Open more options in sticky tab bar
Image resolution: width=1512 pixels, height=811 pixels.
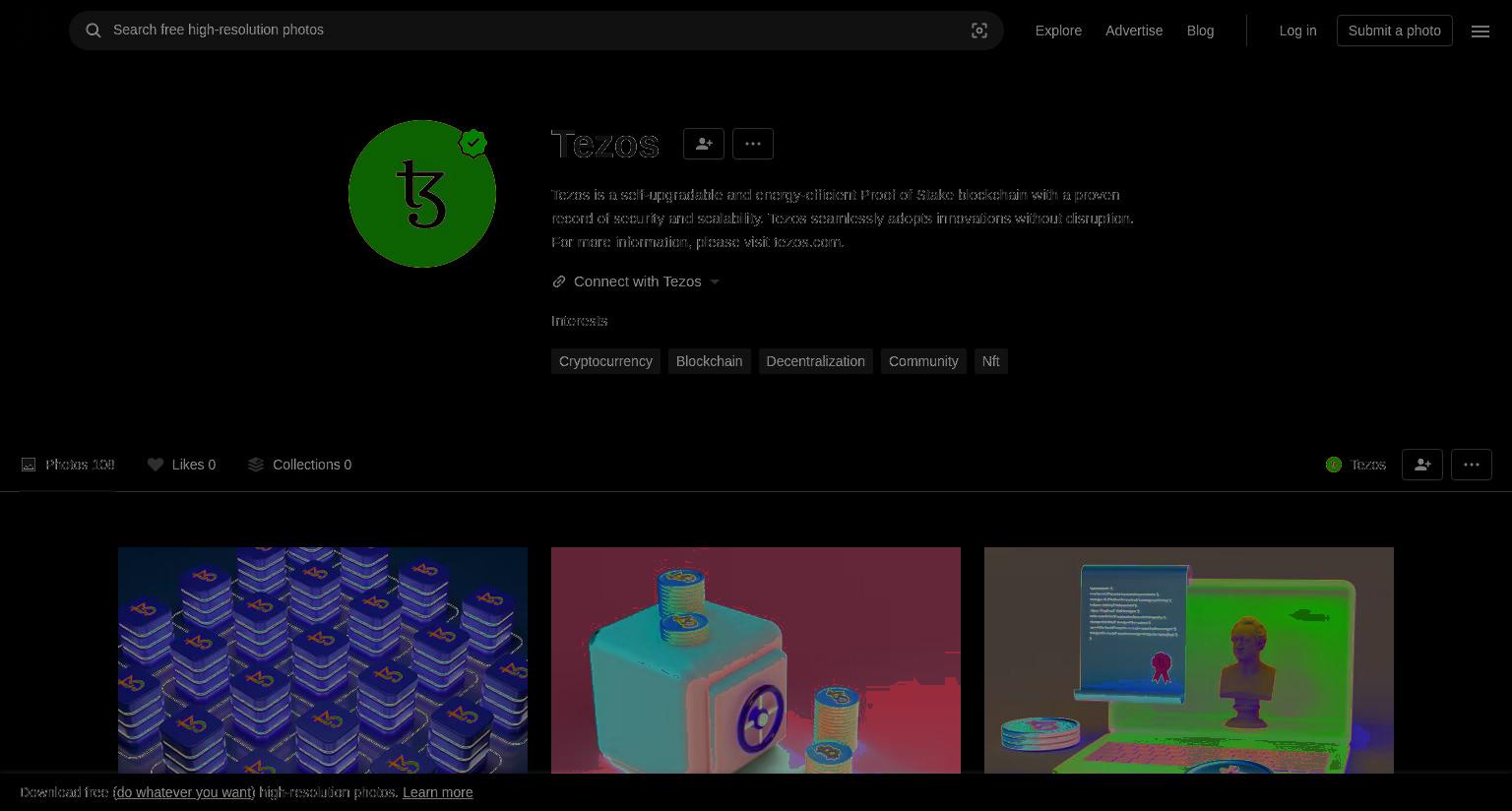[x=1472, y=465]
